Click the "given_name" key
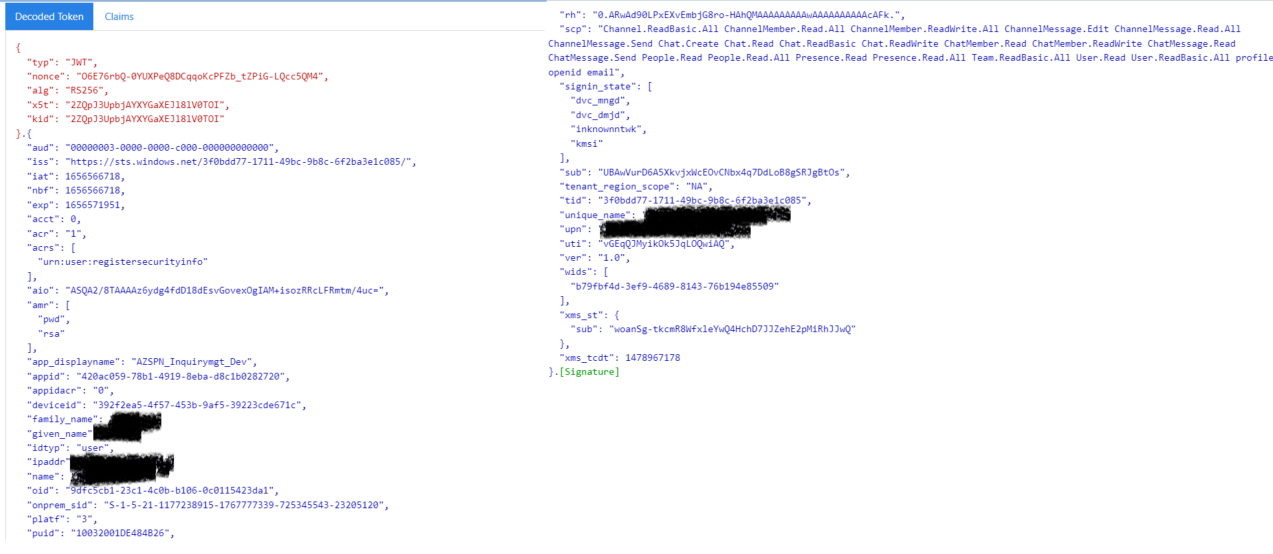Screen dimensions: 1273x554 coord(59,433)
